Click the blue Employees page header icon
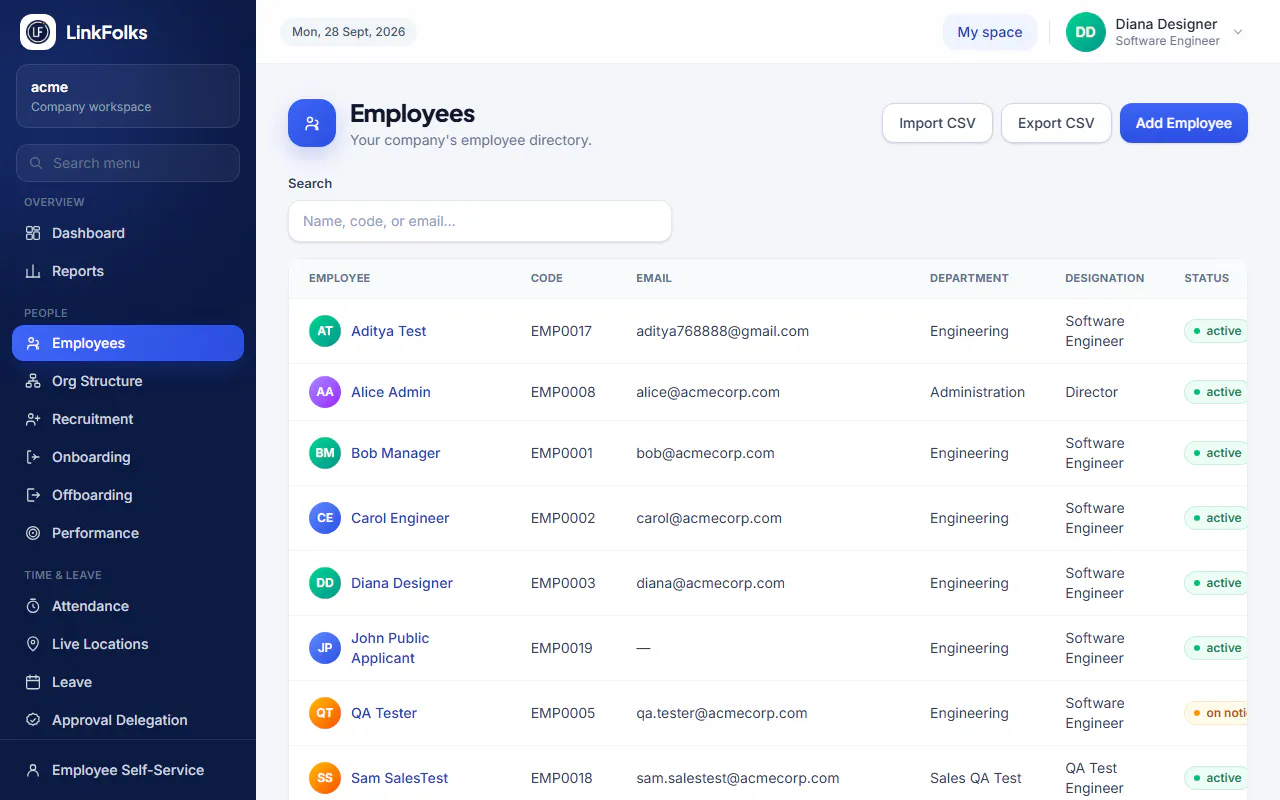The height and width of the screenshot is (800, 1280). click(312, 123)
